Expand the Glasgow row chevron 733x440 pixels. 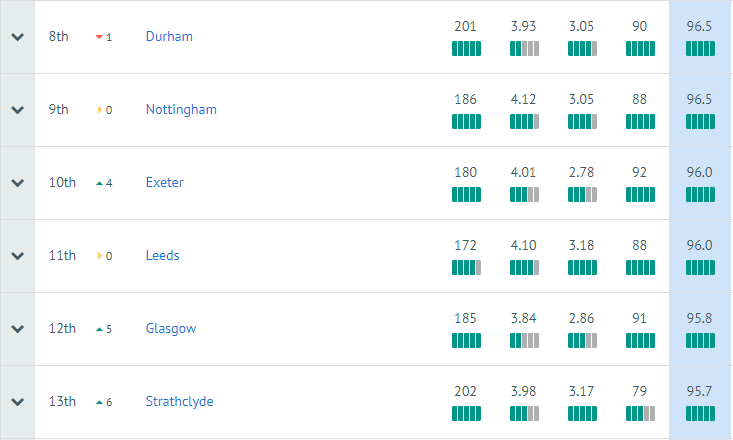click(17, 329)
